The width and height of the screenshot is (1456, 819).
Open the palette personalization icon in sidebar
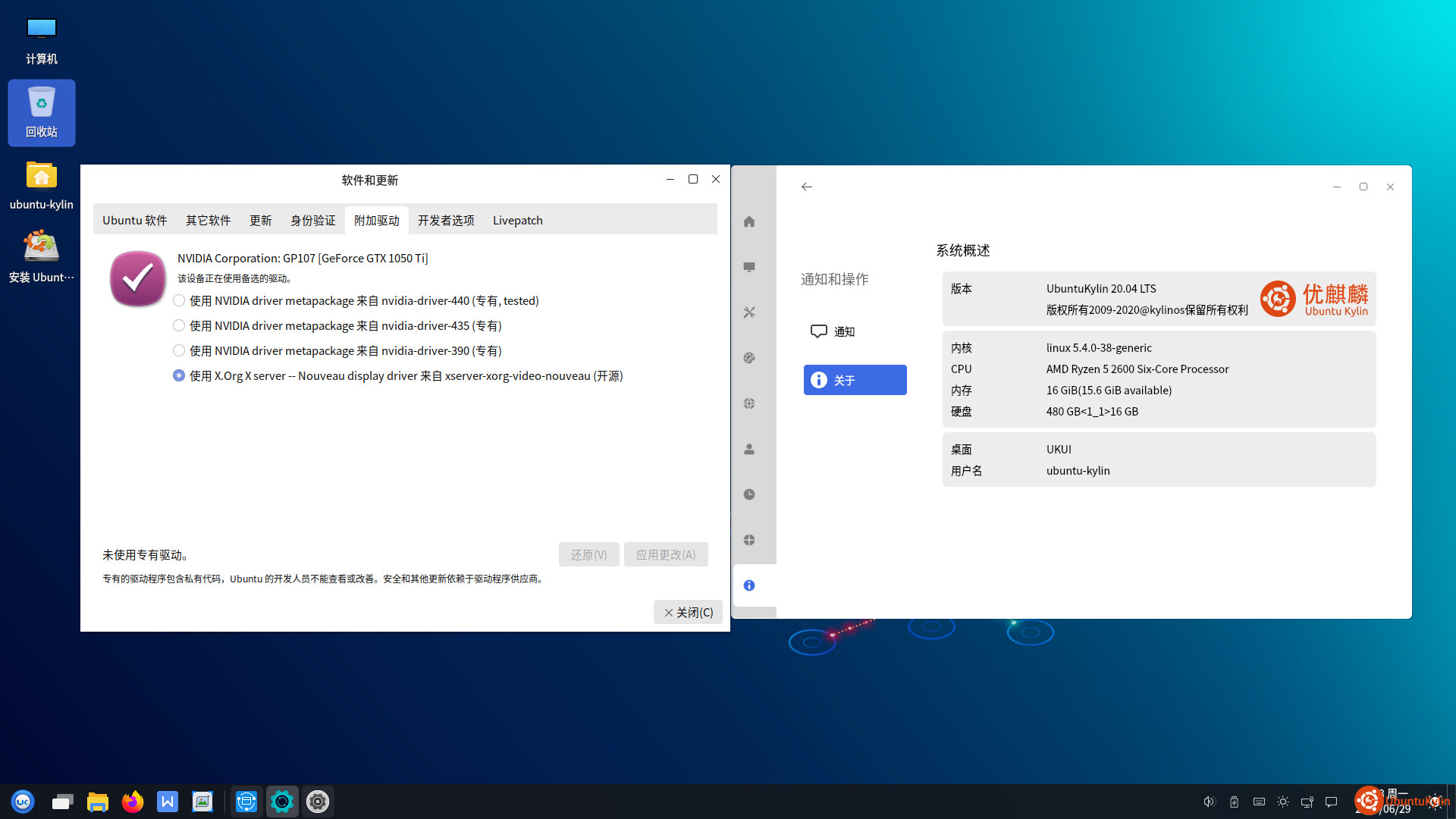[749, 358]
